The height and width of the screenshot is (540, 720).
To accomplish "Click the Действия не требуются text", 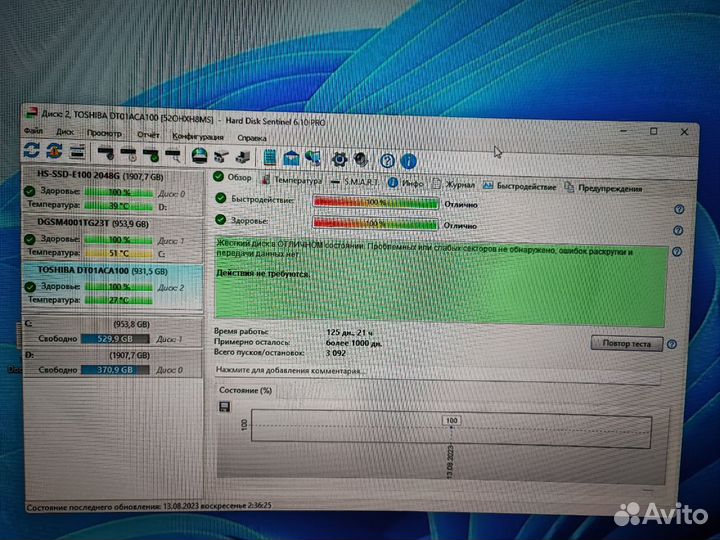I will coord(263,274).
